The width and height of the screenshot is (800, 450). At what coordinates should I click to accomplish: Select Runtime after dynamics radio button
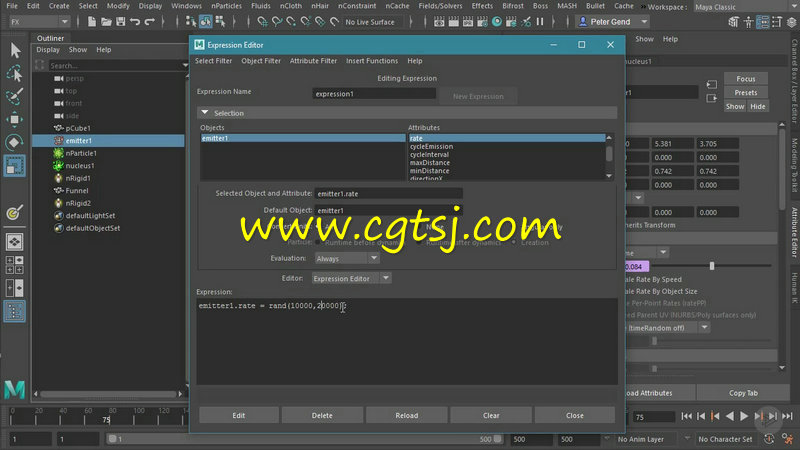pyautogui.click(x=419, y=242)
